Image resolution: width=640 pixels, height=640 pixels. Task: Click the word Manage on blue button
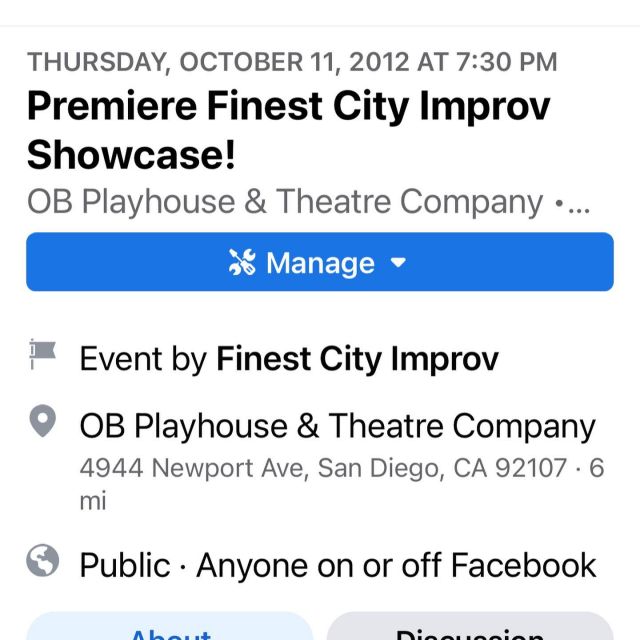pyautogui.click(x=320, y=263)
